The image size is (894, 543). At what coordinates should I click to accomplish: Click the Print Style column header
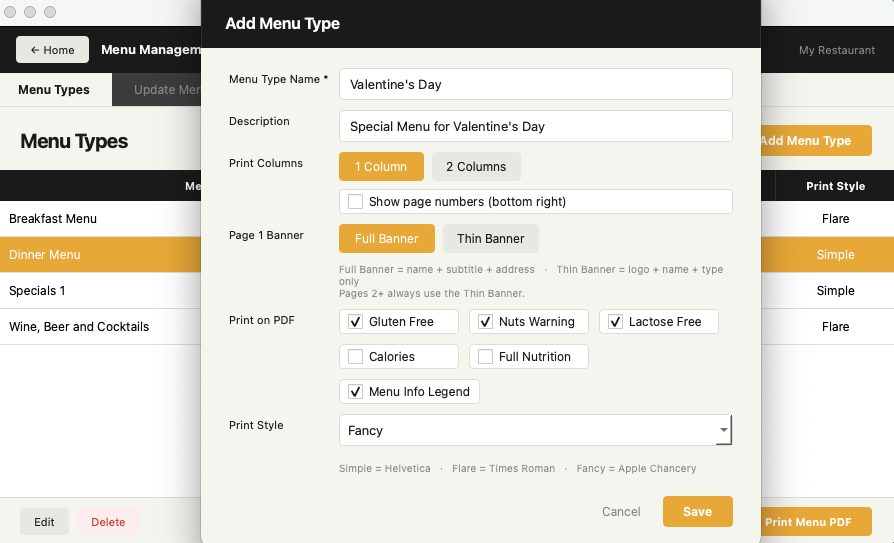tap(835, 186)
